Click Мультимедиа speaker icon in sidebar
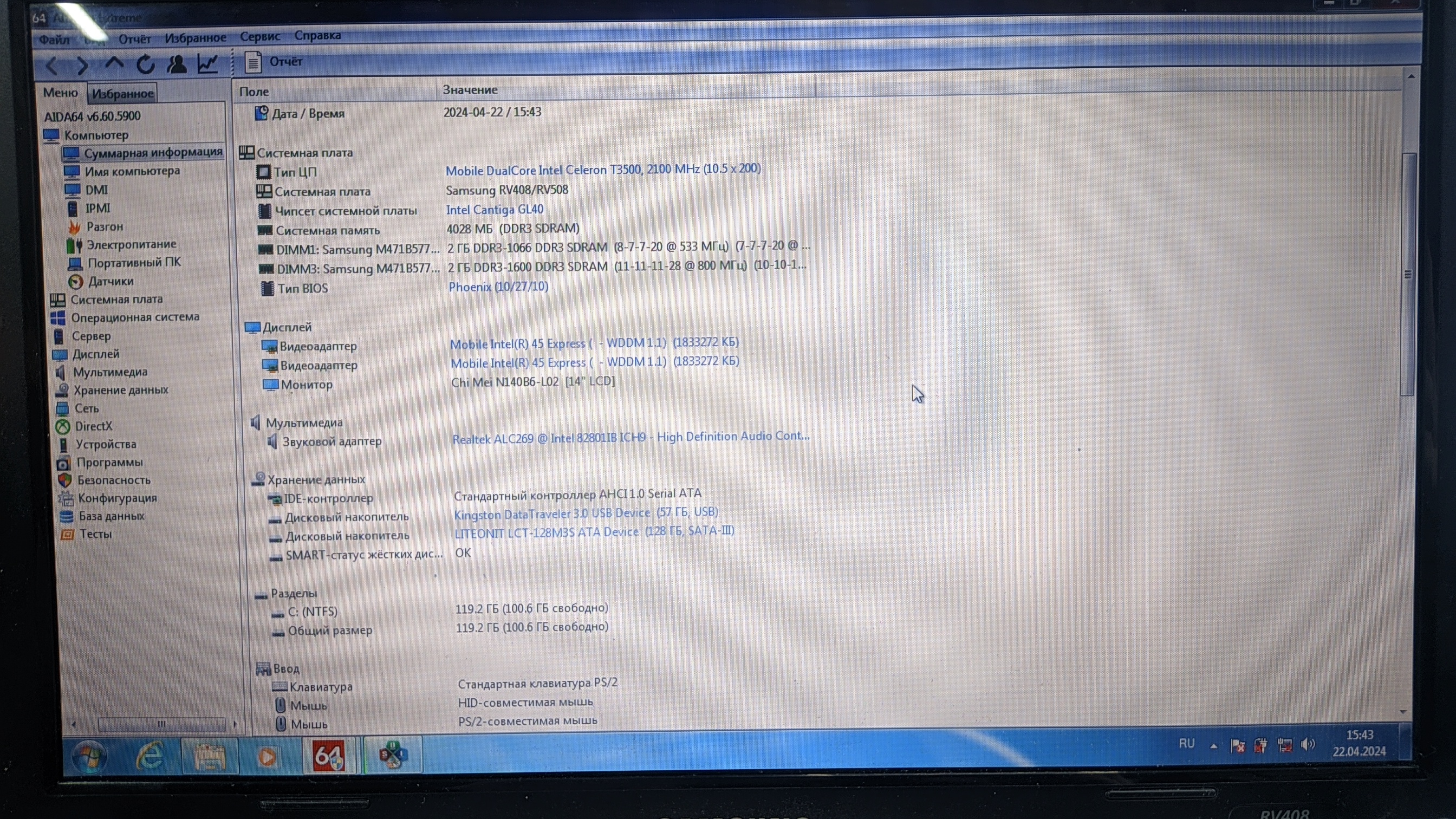This screenshot has width=1456, height=819. (x=61, y=373)
